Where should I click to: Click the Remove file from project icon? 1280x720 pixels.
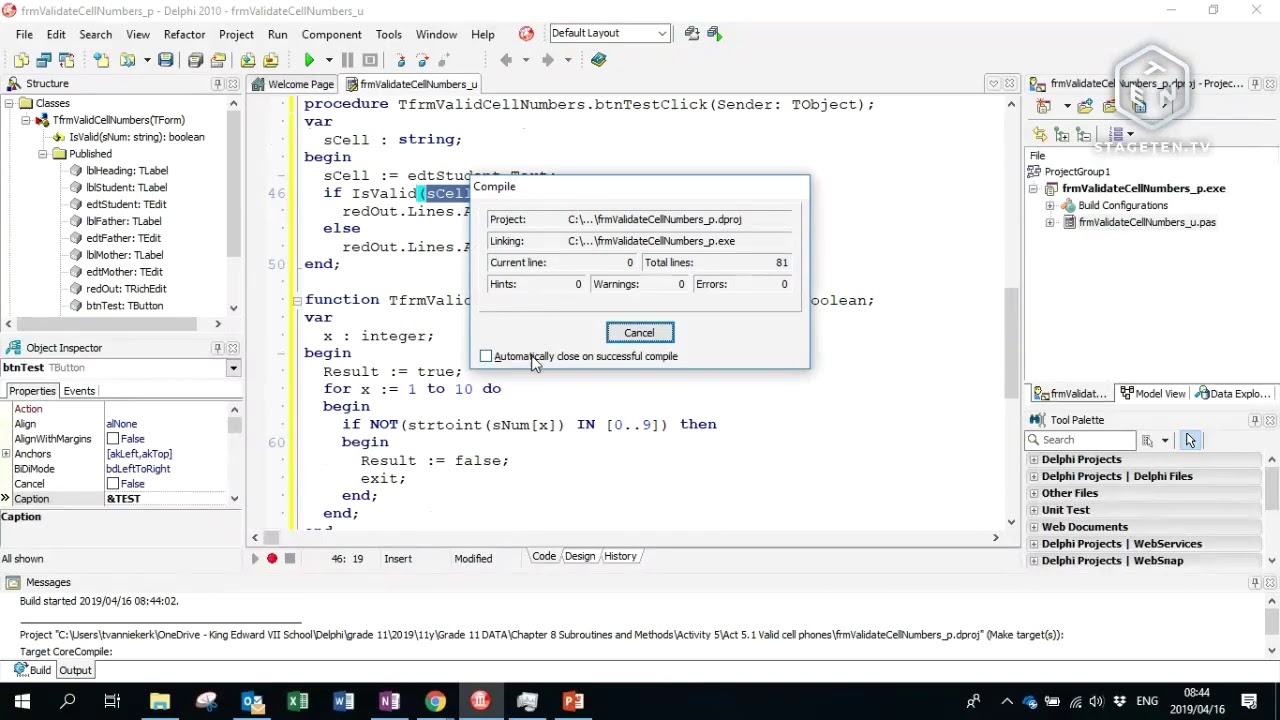pos(270,60)
